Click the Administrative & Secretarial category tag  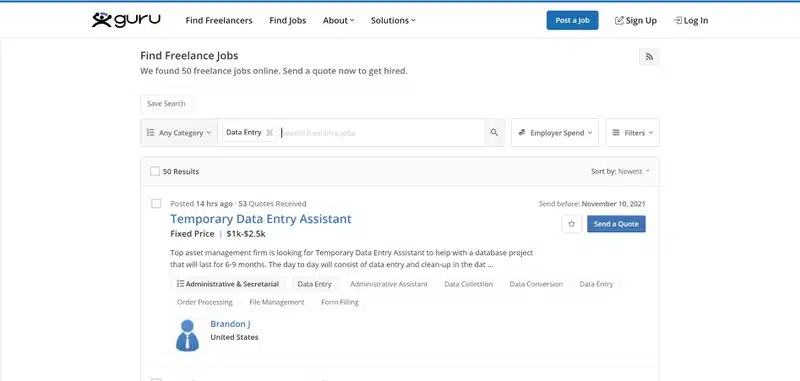coord(228,284)
